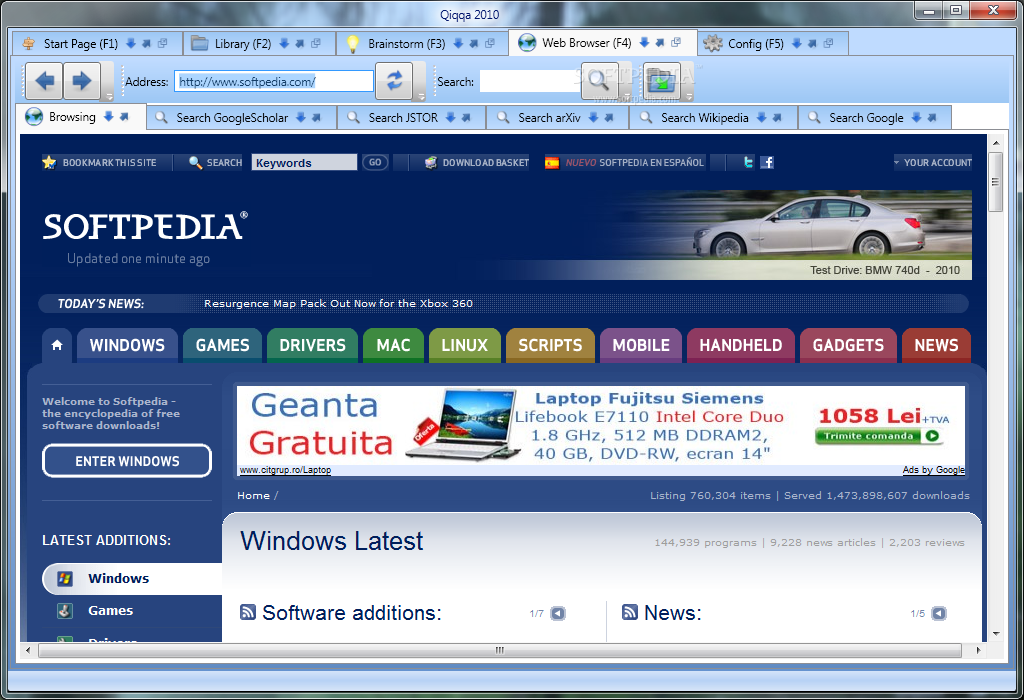
Task: Open the Your Account dropdown
Action: coord(933,162)
